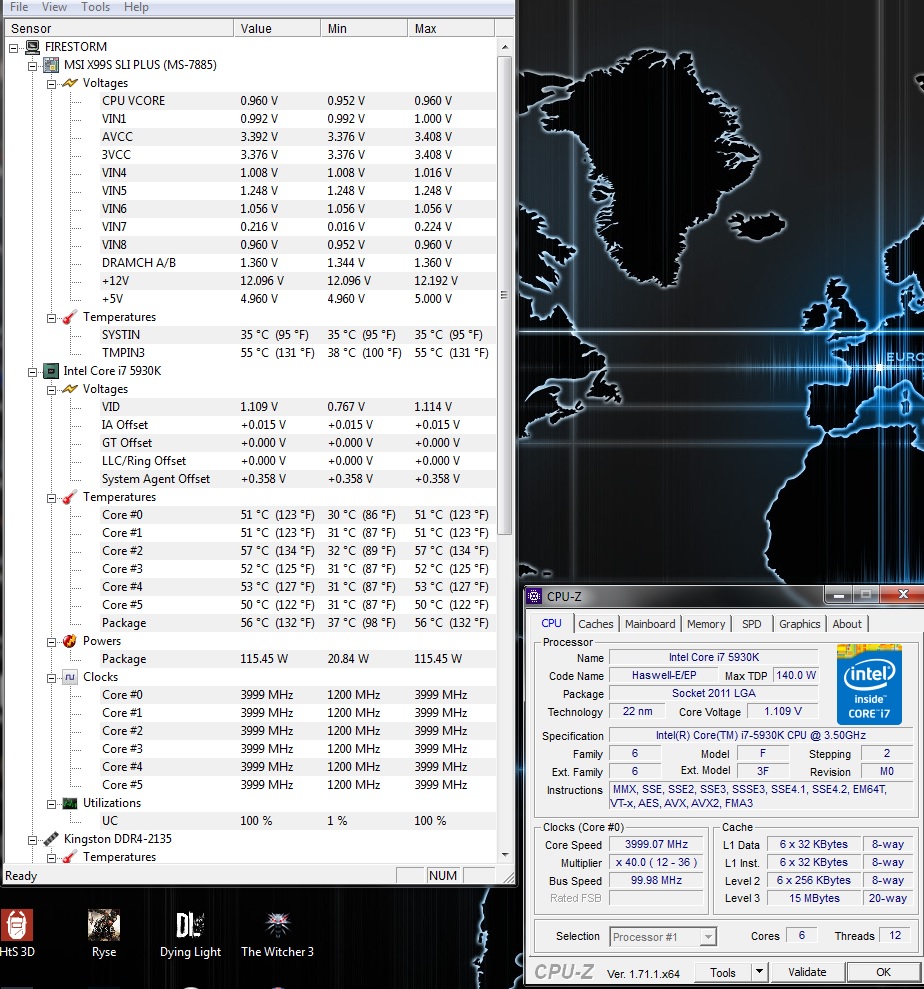Open the Help menu

pos(136,7)
